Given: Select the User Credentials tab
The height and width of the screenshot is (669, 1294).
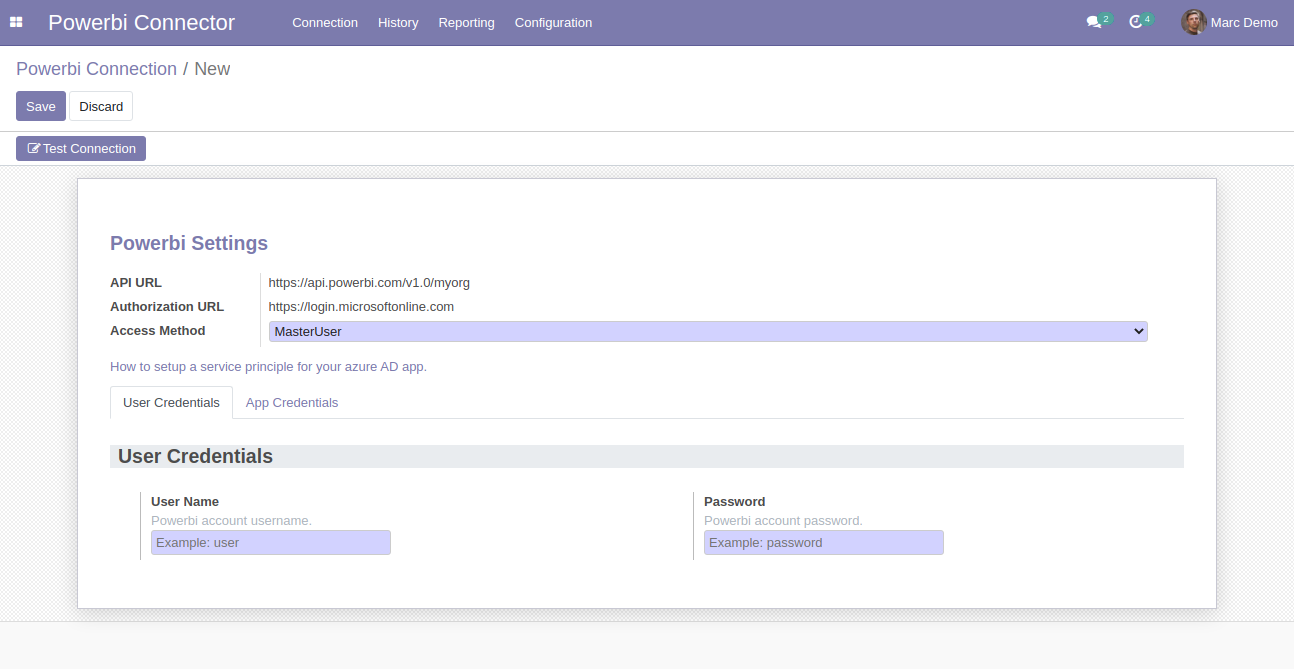Looking at the screenshot, I should click(171, 402).
